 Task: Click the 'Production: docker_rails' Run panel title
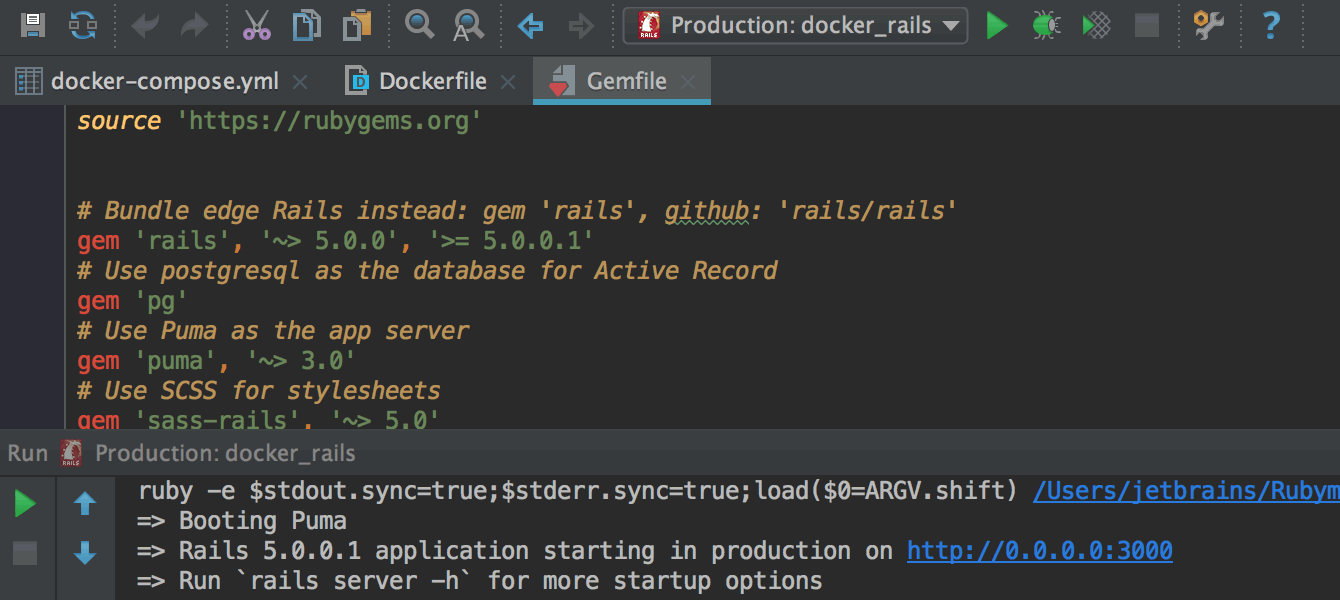[225, 454]
